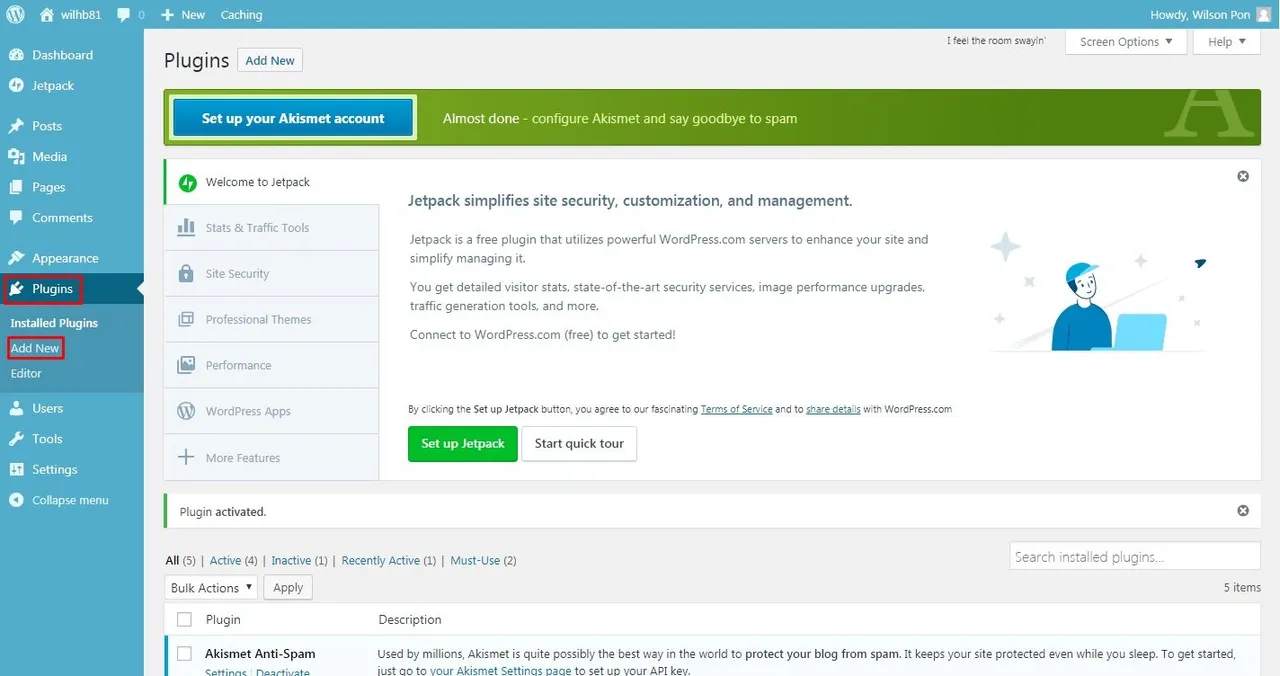Filter plugins by Inactive

coord(291,561)
